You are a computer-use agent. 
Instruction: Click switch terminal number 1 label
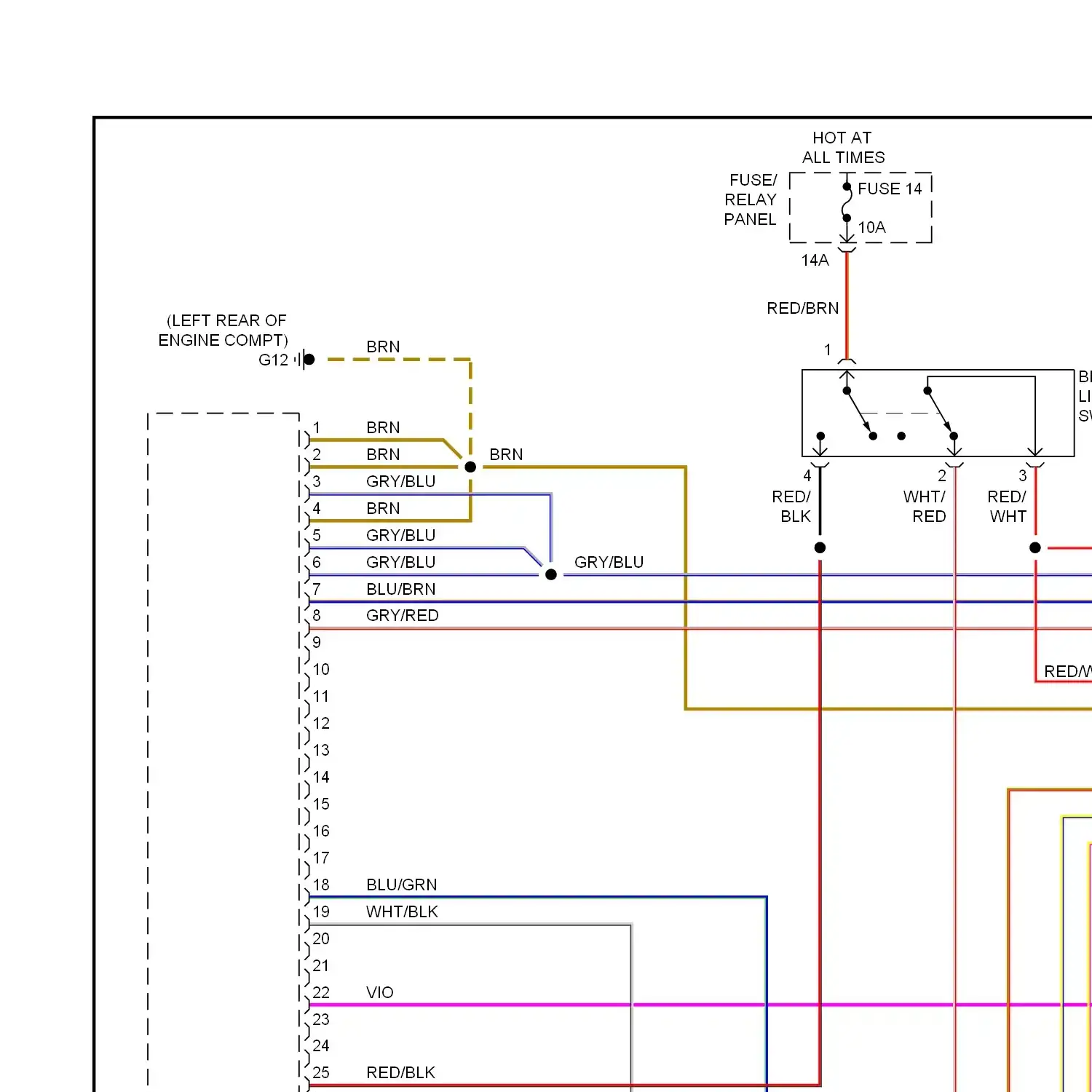coord(827,350)
